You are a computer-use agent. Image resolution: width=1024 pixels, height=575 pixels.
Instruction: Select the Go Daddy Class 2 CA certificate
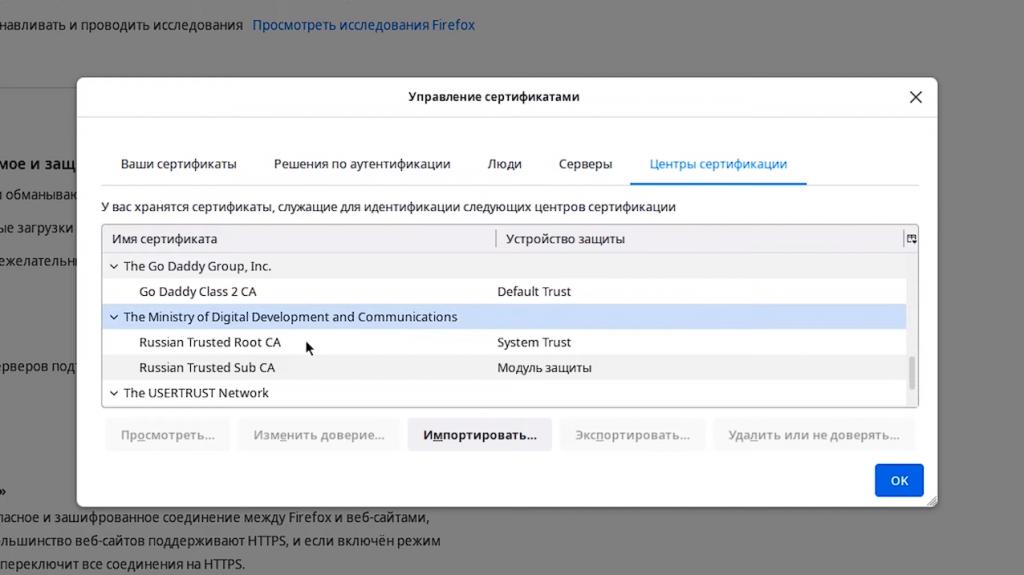(x=504, y=291)
